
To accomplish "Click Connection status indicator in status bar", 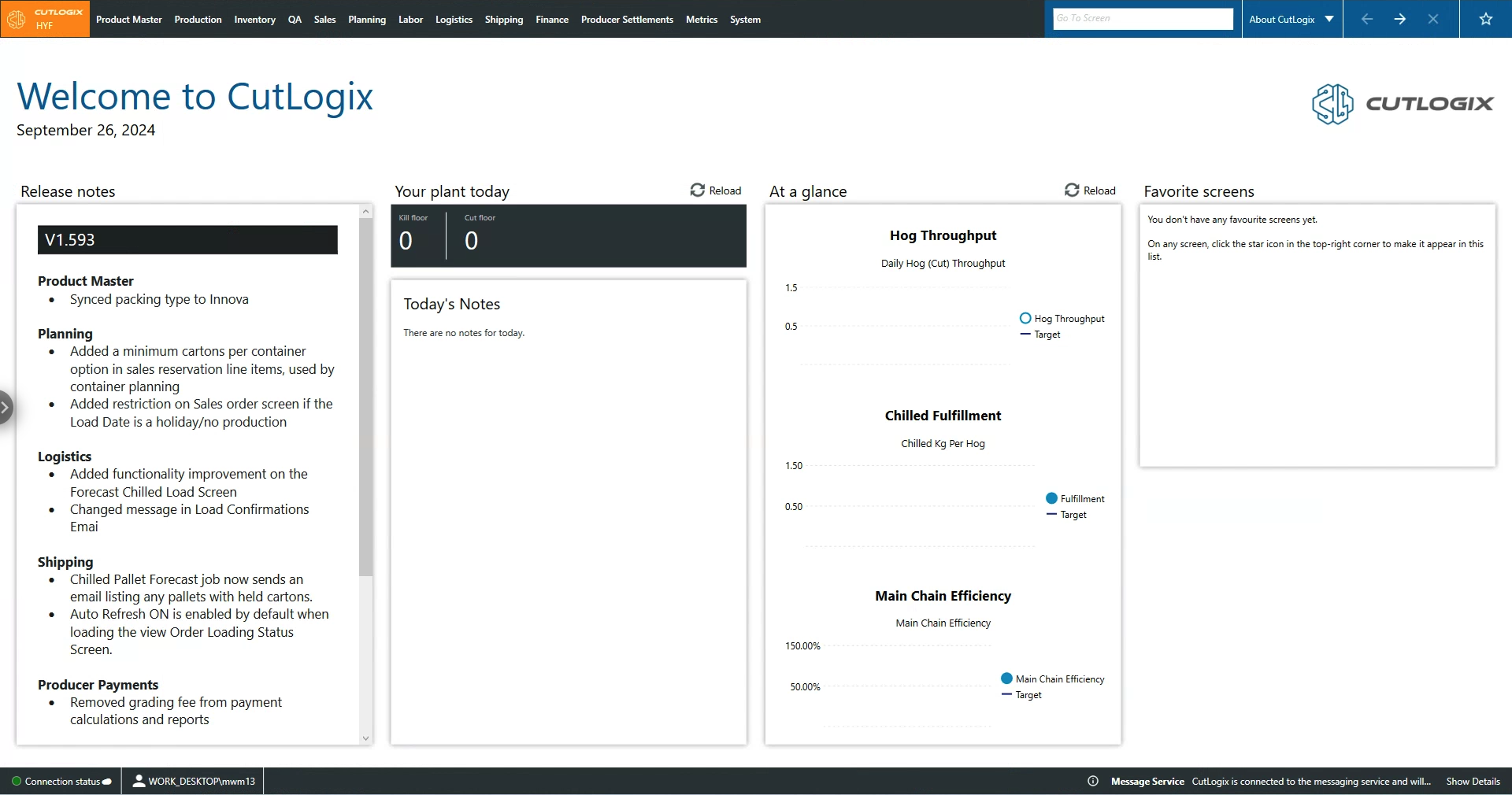I will (61, 781).
